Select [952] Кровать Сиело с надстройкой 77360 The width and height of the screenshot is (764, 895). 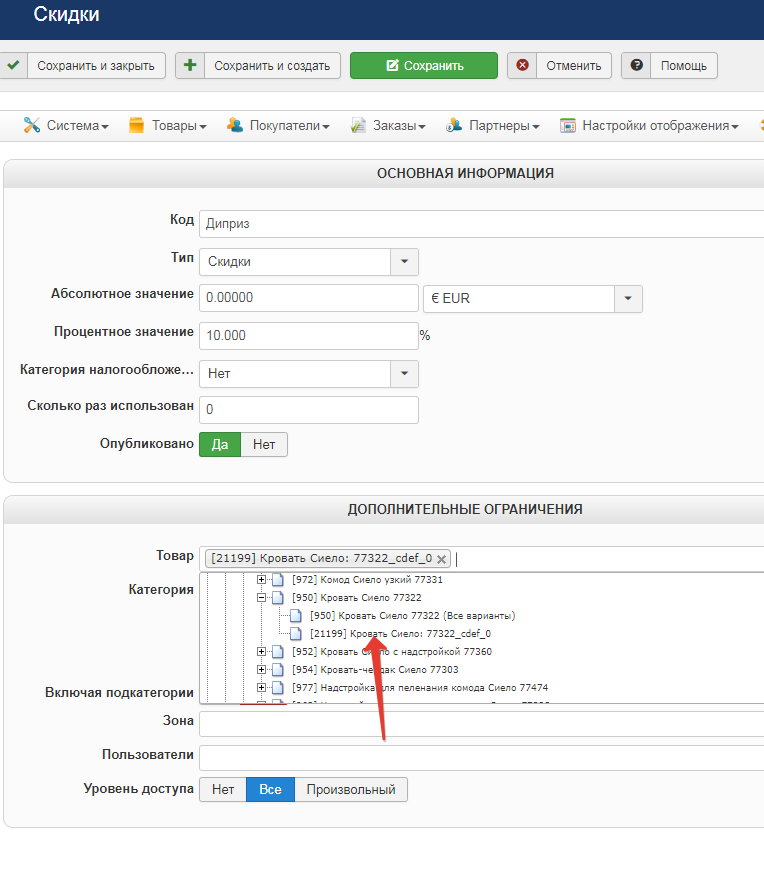[x=392, y=652]
